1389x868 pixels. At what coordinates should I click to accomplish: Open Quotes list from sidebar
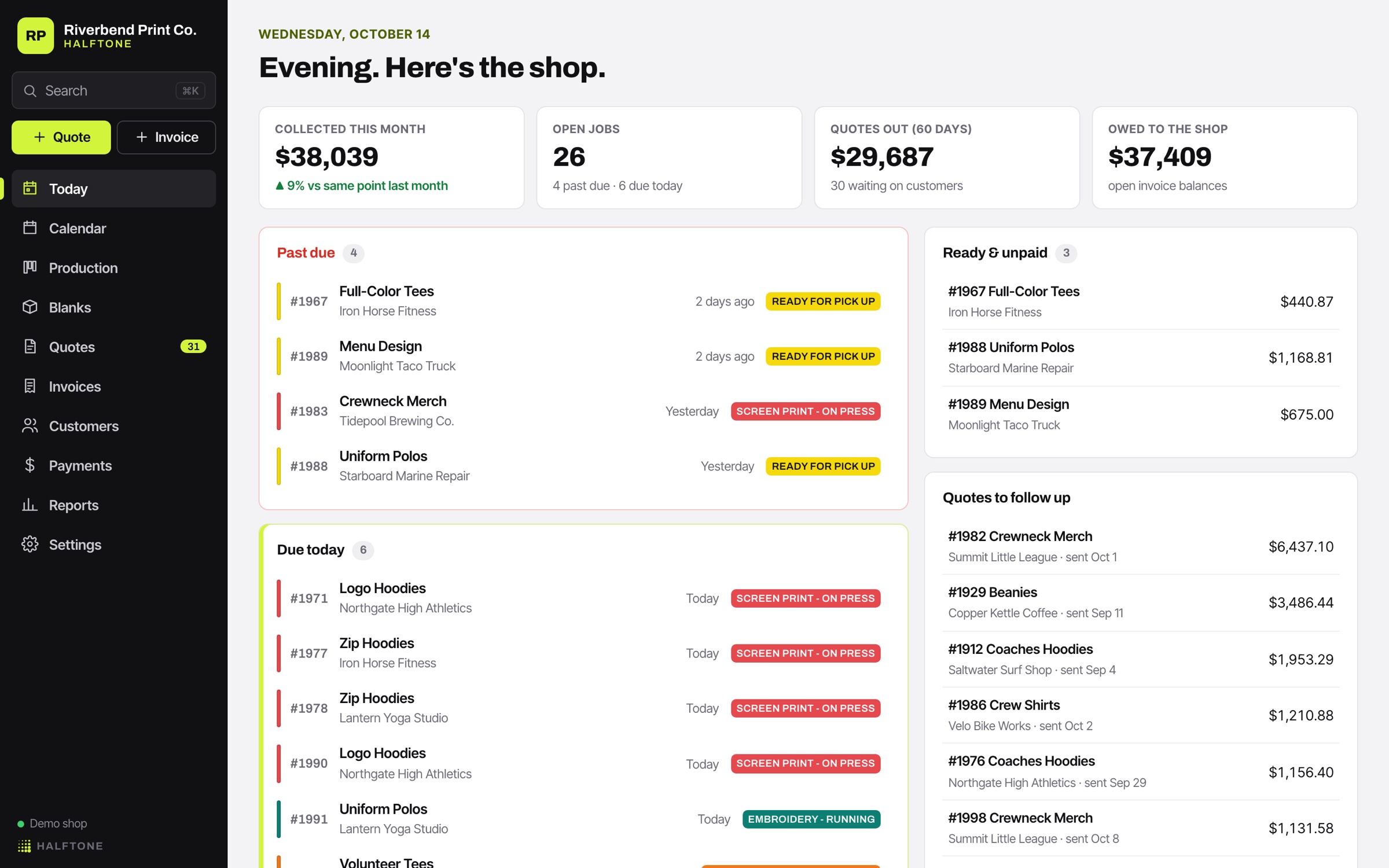(x=114, y=347)
